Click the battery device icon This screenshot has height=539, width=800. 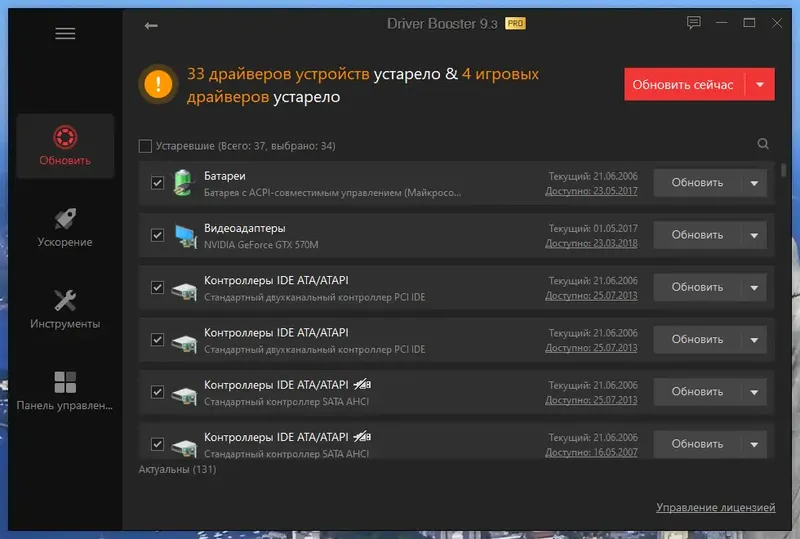pyautogui.click(x=183, y=183)
